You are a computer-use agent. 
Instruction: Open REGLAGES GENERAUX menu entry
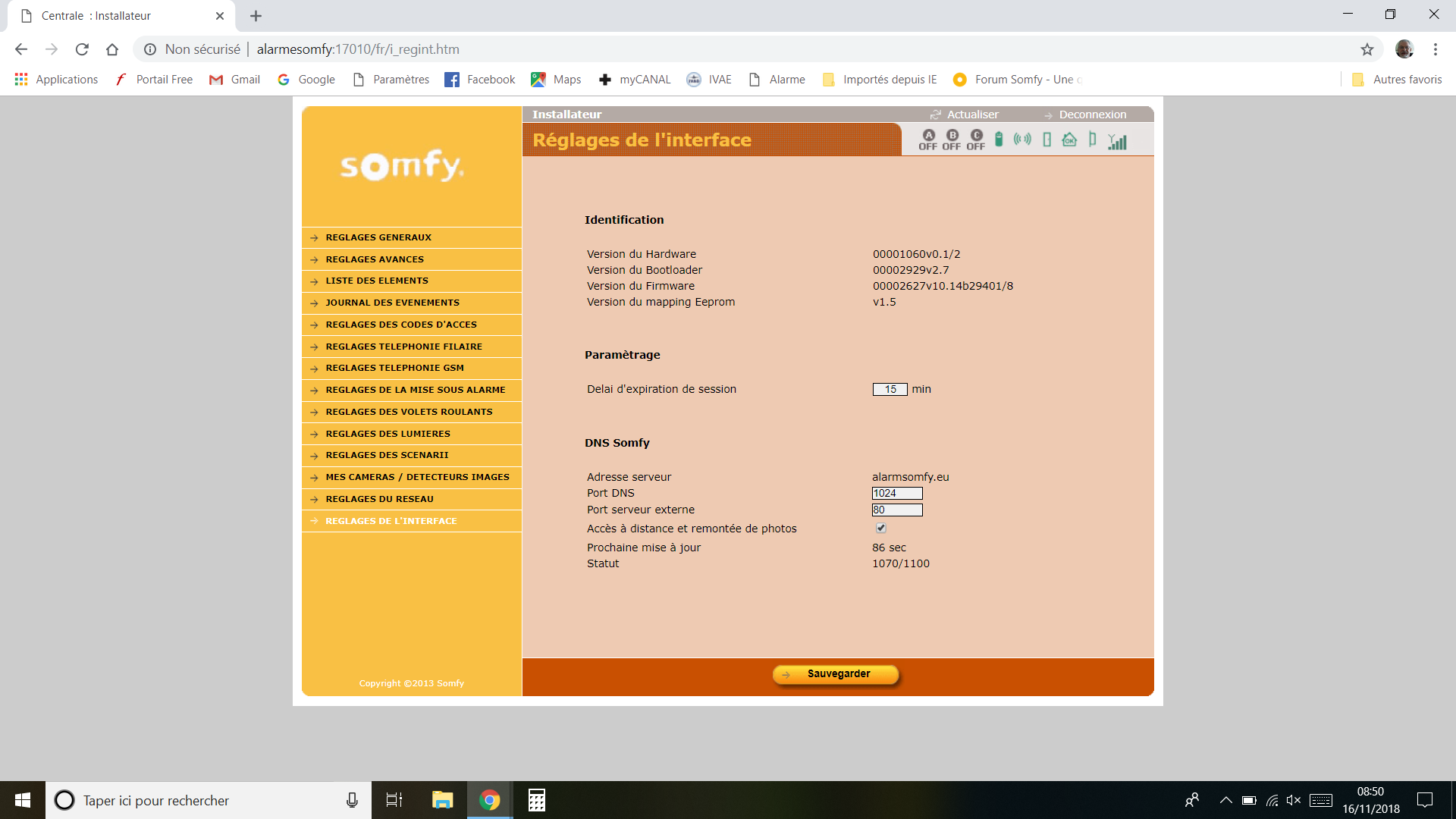378,237
